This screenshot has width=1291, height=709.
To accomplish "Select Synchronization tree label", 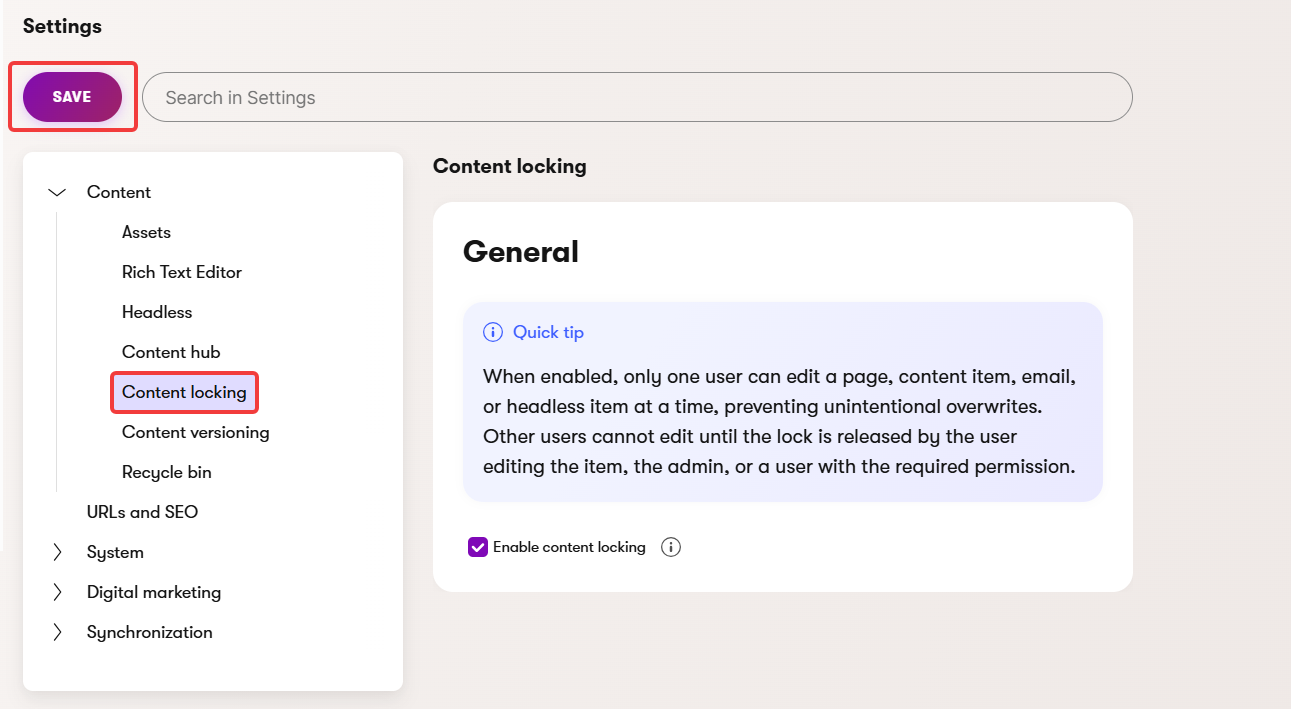I will (150, 632).
